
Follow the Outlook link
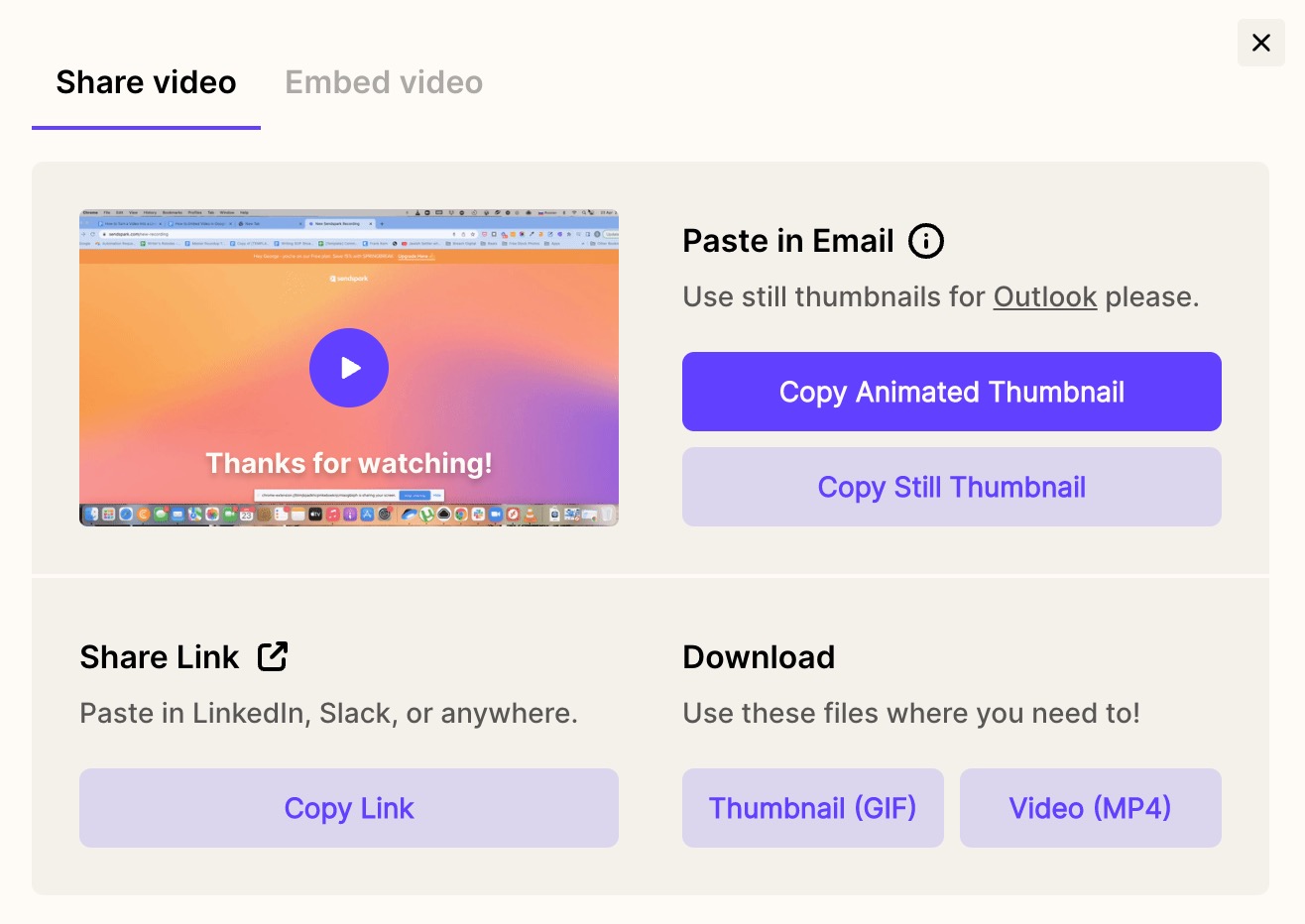click(x=1045, y=296)
